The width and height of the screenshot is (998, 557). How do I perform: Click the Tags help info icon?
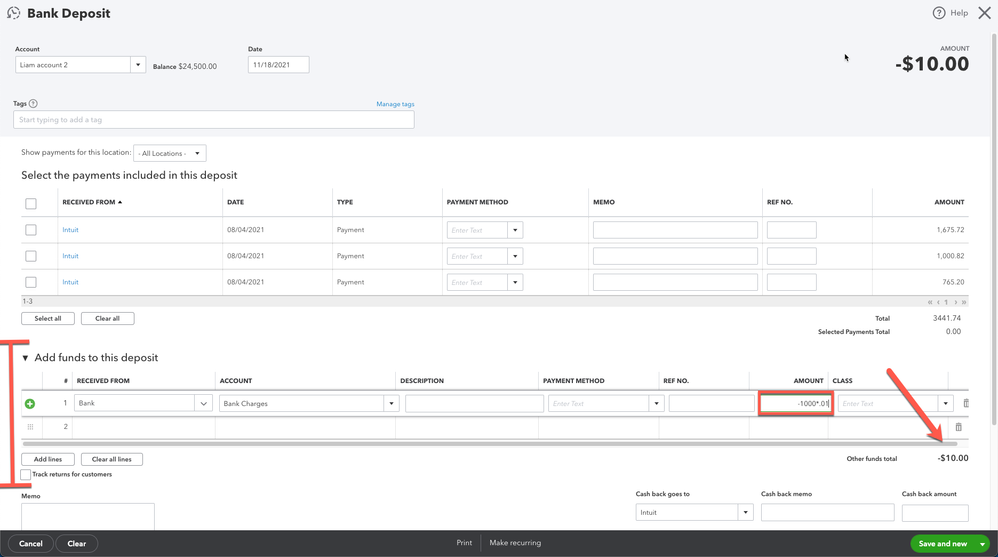[x=33, y=104]
